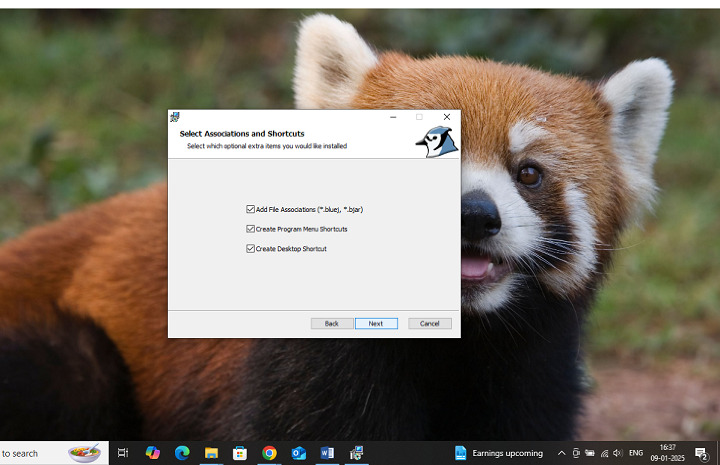This screenshot has height=465, width=720.
Task: Click the taskbar search box
Action: (54, 454)
